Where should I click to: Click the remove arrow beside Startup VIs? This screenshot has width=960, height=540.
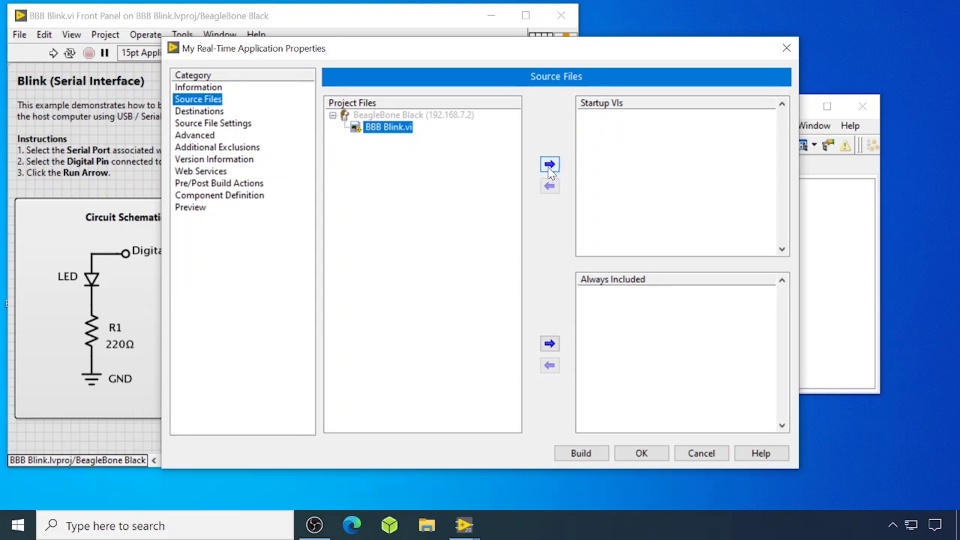coord(549,186)
